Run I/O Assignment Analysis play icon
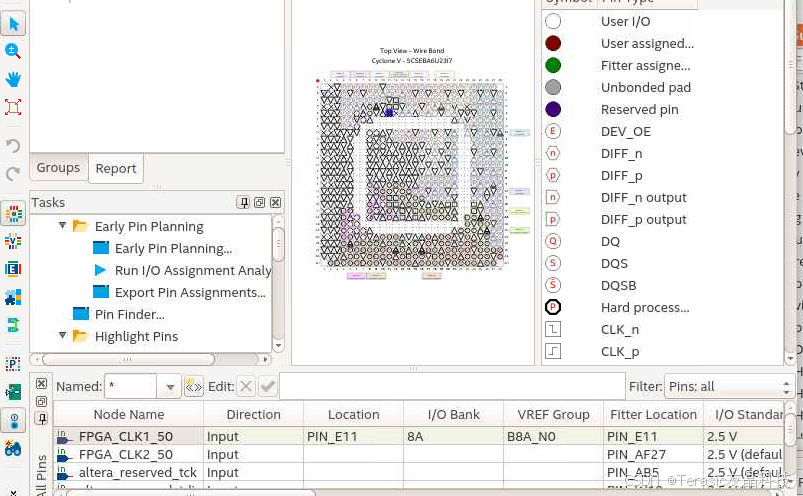 (x=100, y=270)
